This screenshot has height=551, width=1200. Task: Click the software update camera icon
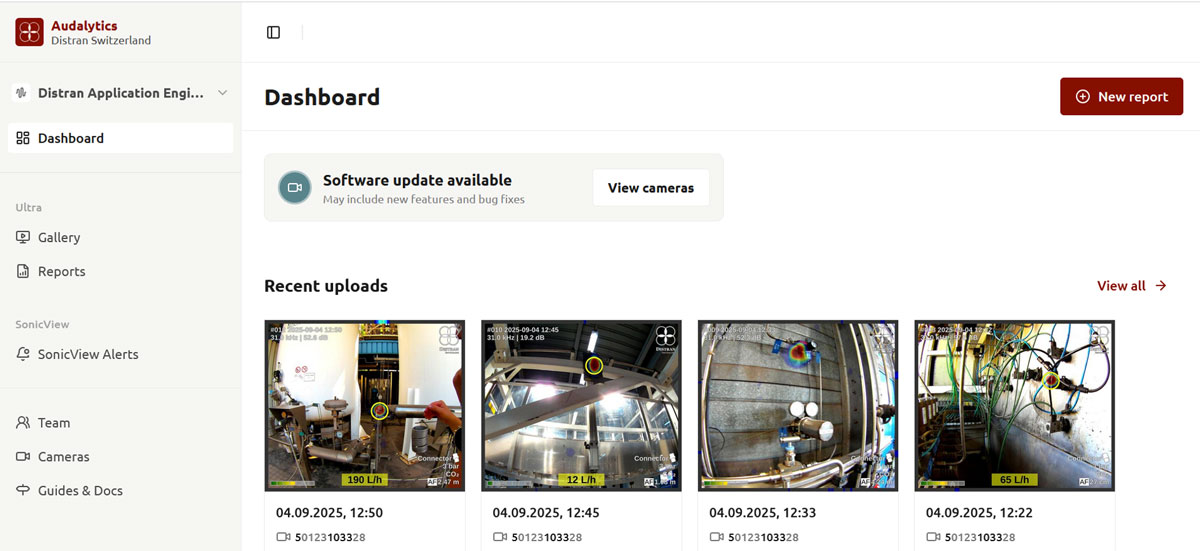point(294,187)
